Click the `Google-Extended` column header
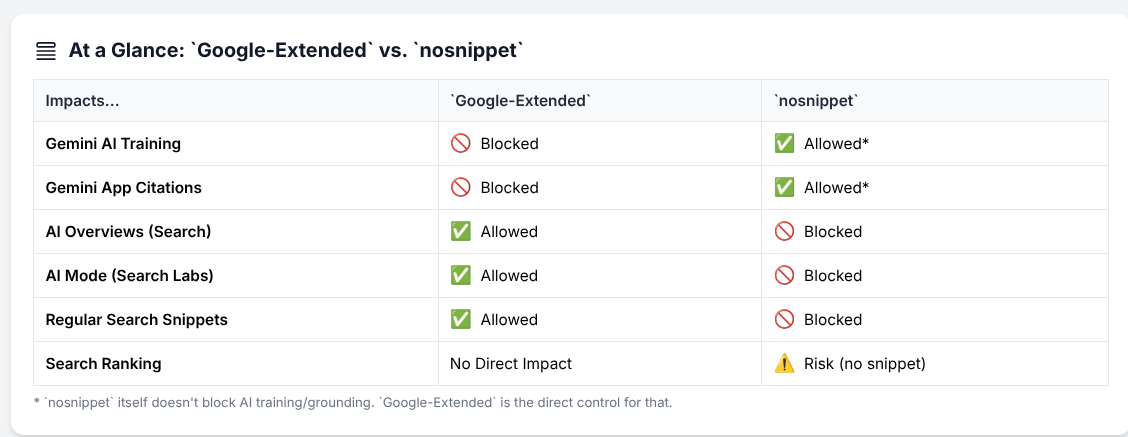Screen dimensions: 1128x437 coord(520,101)
